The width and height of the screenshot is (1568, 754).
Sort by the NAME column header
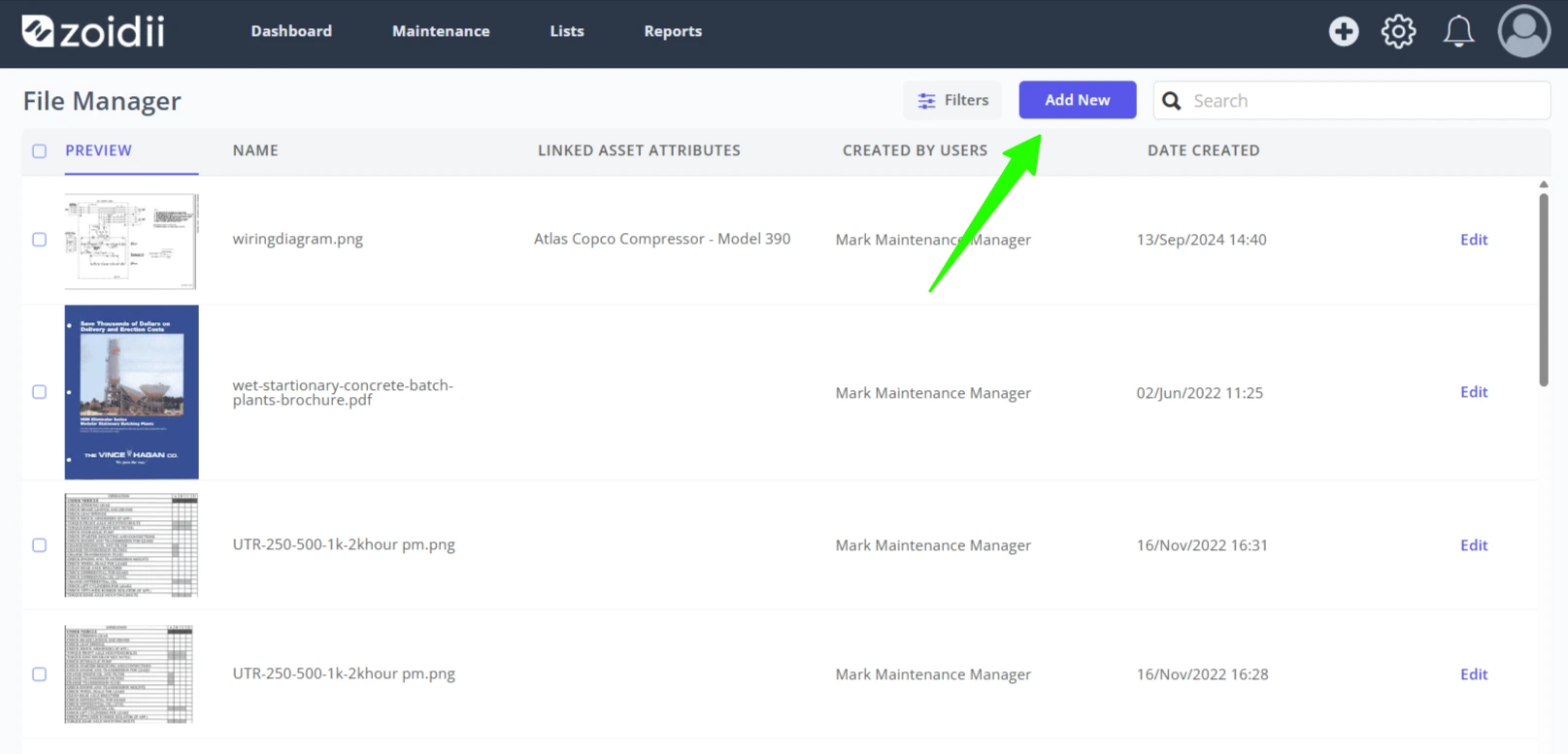pos(255,150)
